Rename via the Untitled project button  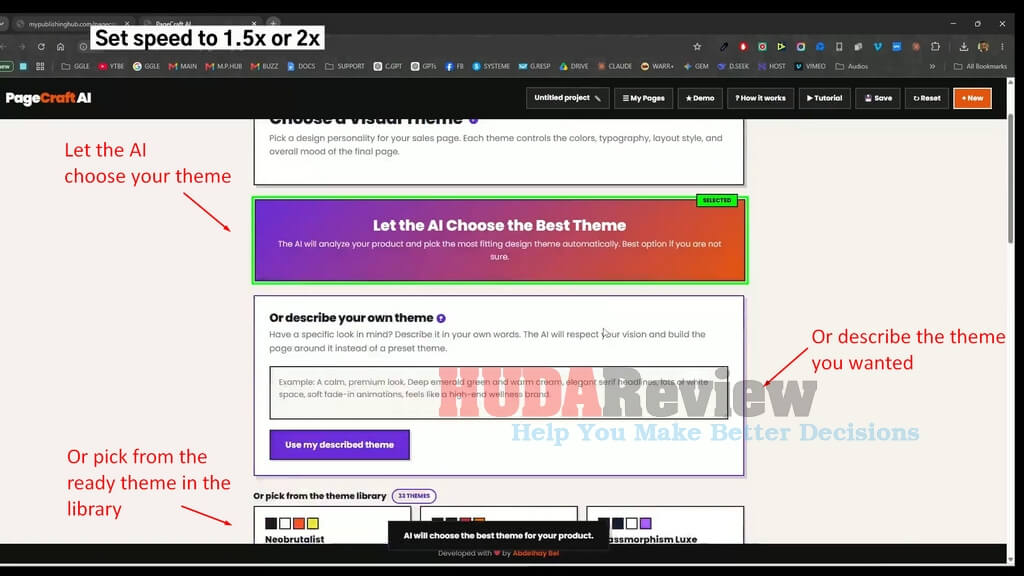(x=568, y=98)
